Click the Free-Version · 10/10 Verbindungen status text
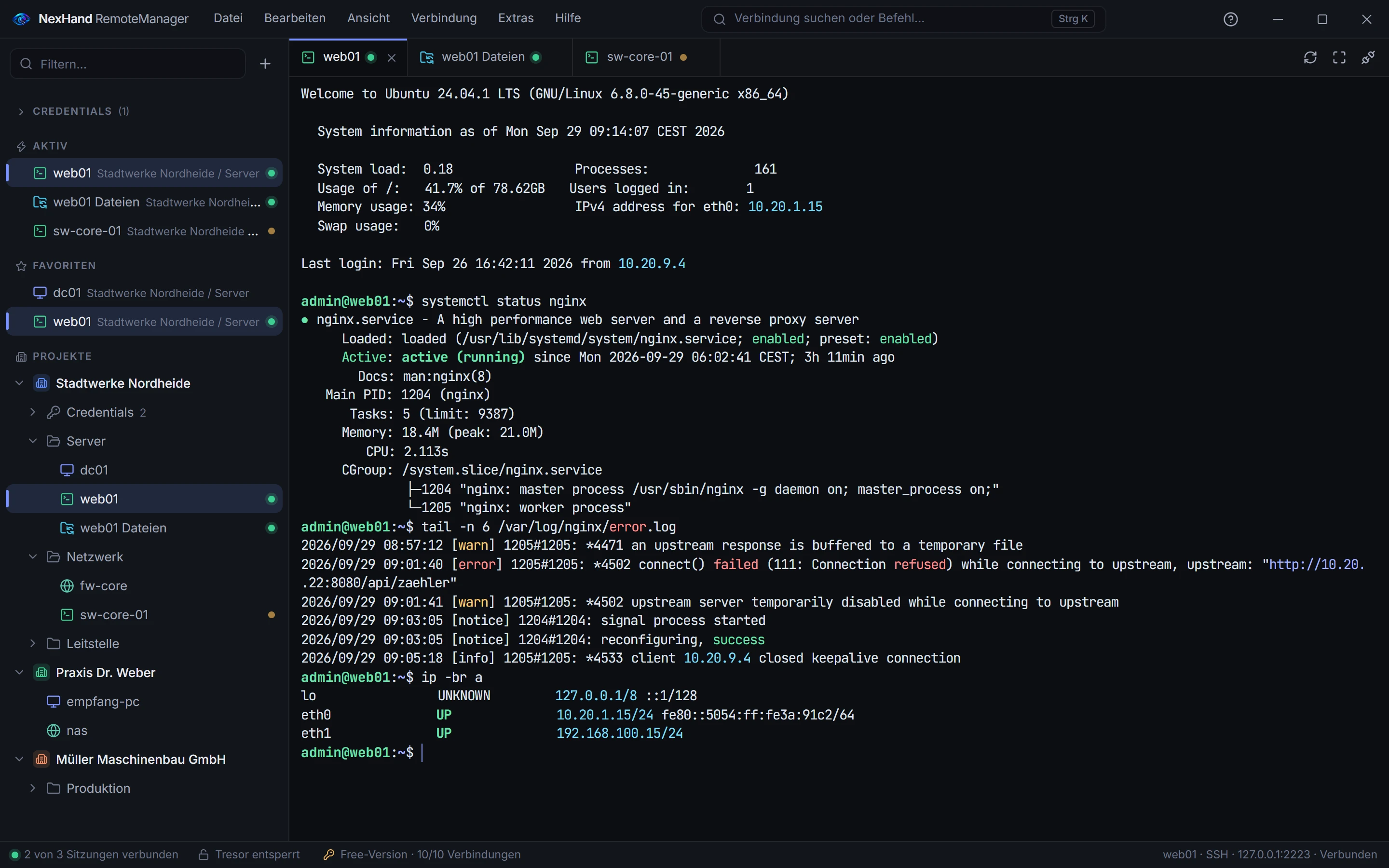 431,855
